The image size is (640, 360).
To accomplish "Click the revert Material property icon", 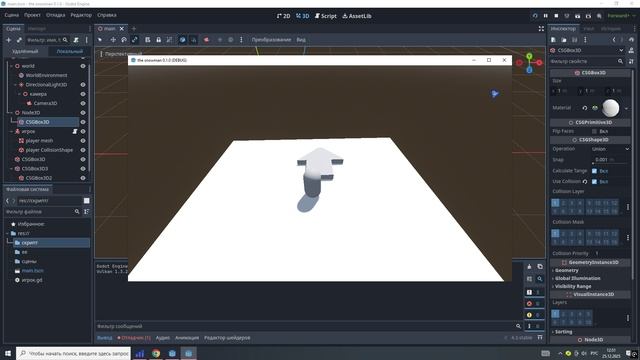I will pyautogui.click(x=584, y=108).
